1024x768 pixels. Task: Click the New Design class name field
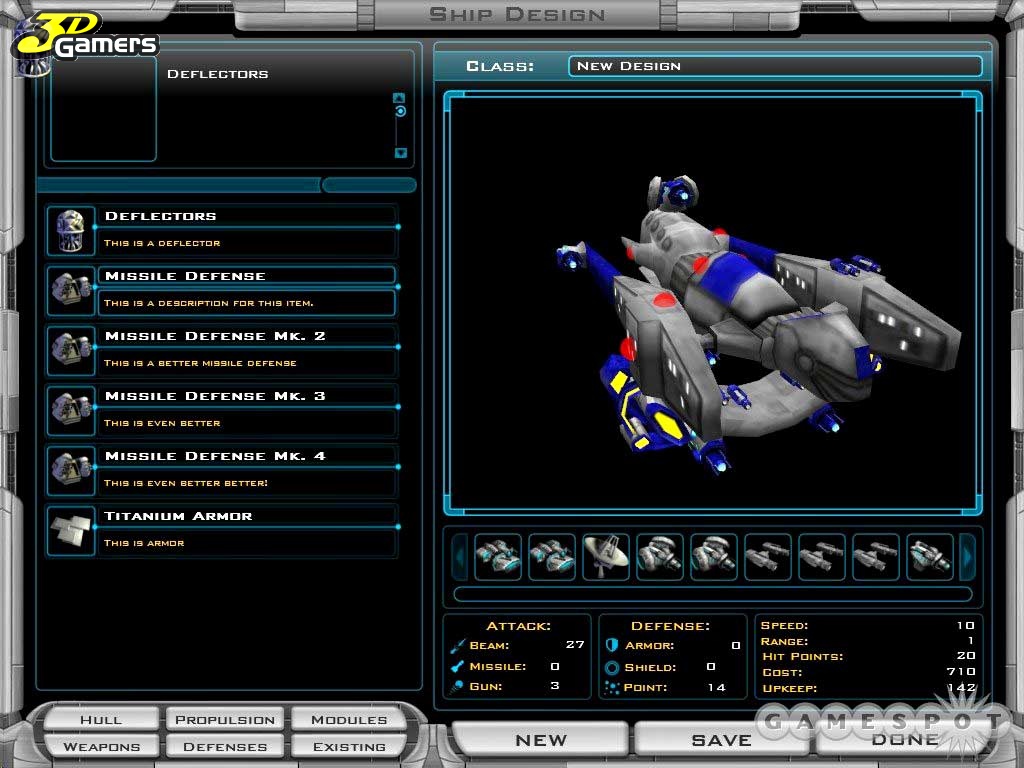tap(775, 66)
